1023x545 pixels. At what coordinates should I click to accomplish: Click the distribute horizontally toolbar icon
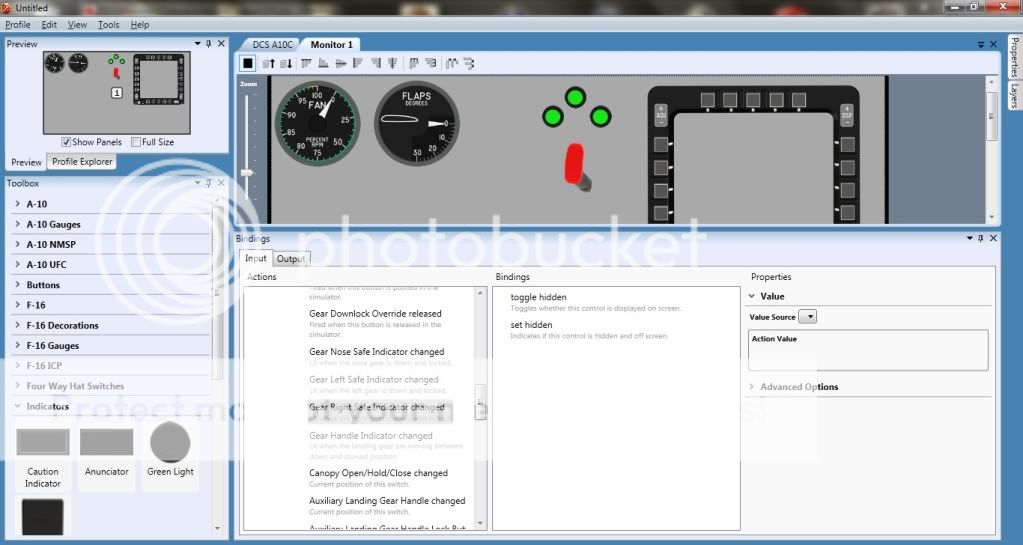pos(414,63)
